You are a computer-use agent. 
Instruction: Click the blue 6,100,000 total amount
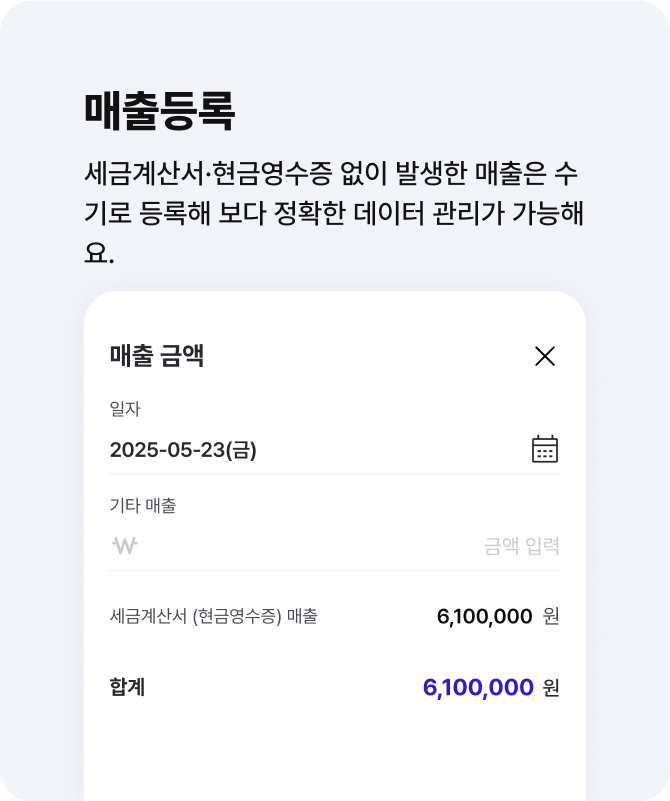pos(478,687)
